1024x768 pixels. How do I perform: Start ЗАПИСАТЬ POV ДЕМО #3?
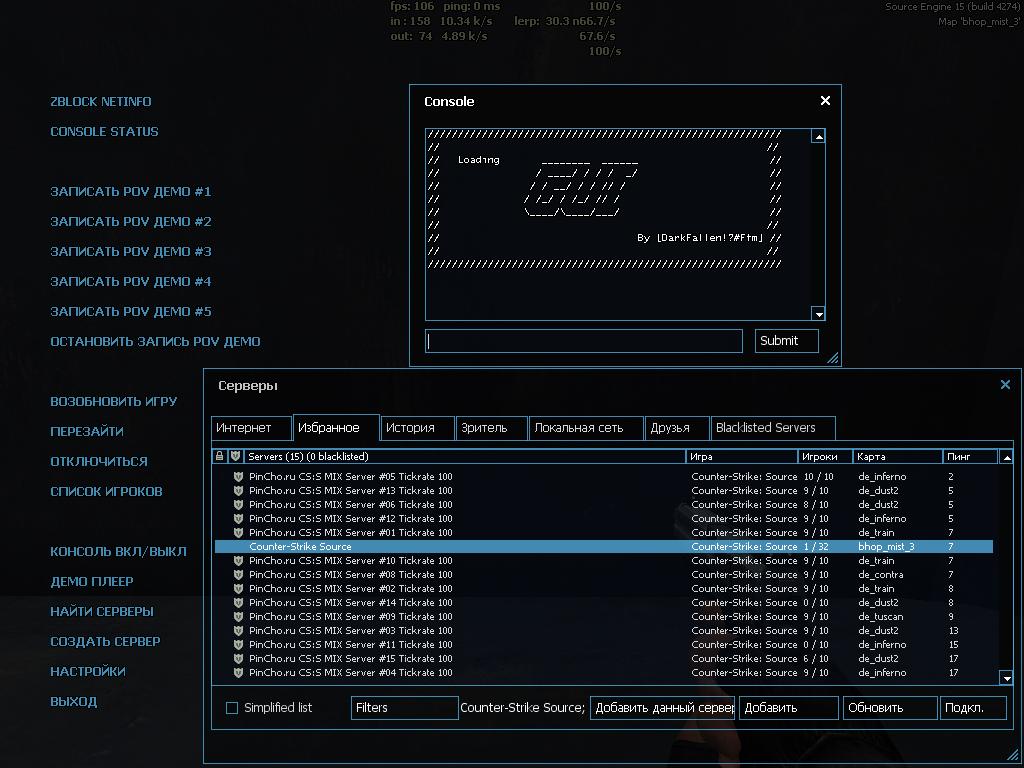pyautogui.click(x=131, y=252)
